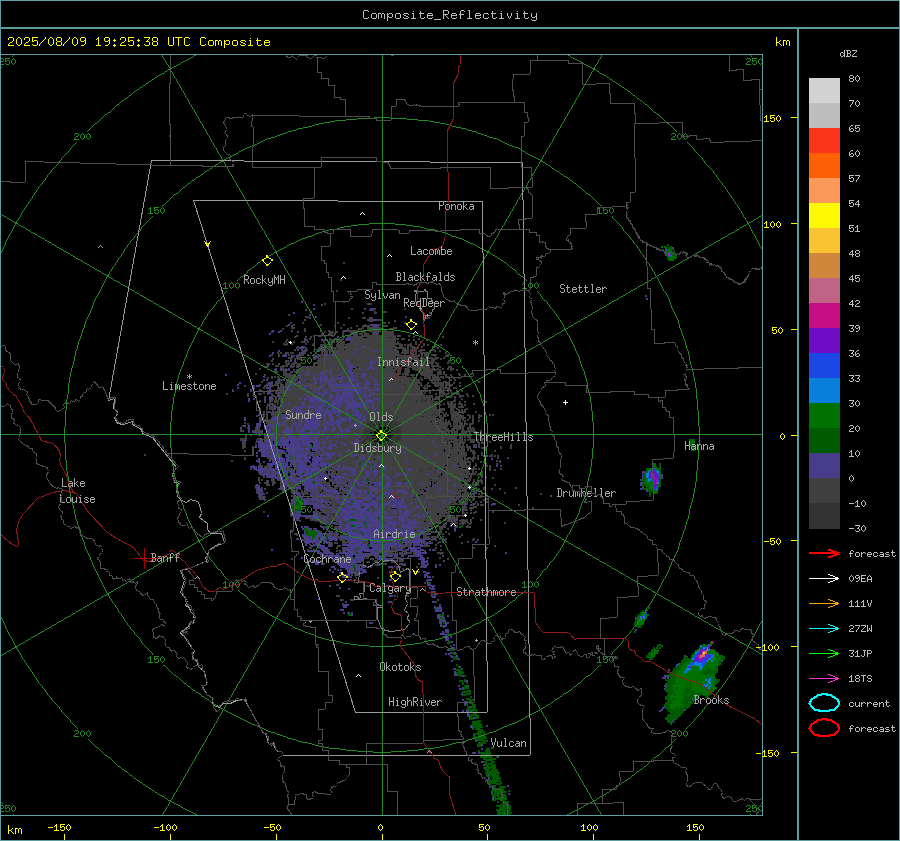This screenshot has width=900, height=841.
Task: Click the Okotoks town label
Action: tap(400, 666)
